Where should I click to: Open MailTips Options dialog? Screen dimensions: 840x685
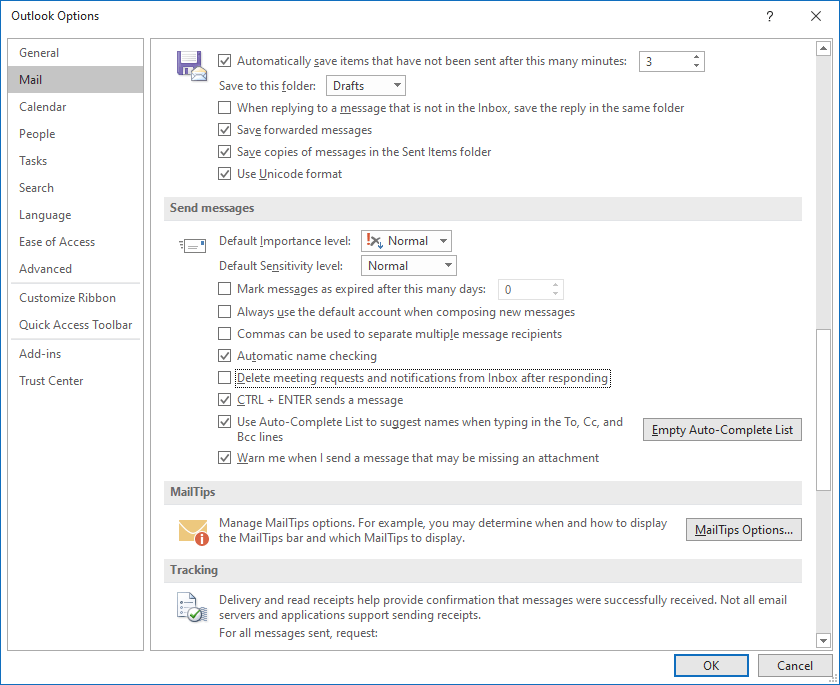pos(743,530)
